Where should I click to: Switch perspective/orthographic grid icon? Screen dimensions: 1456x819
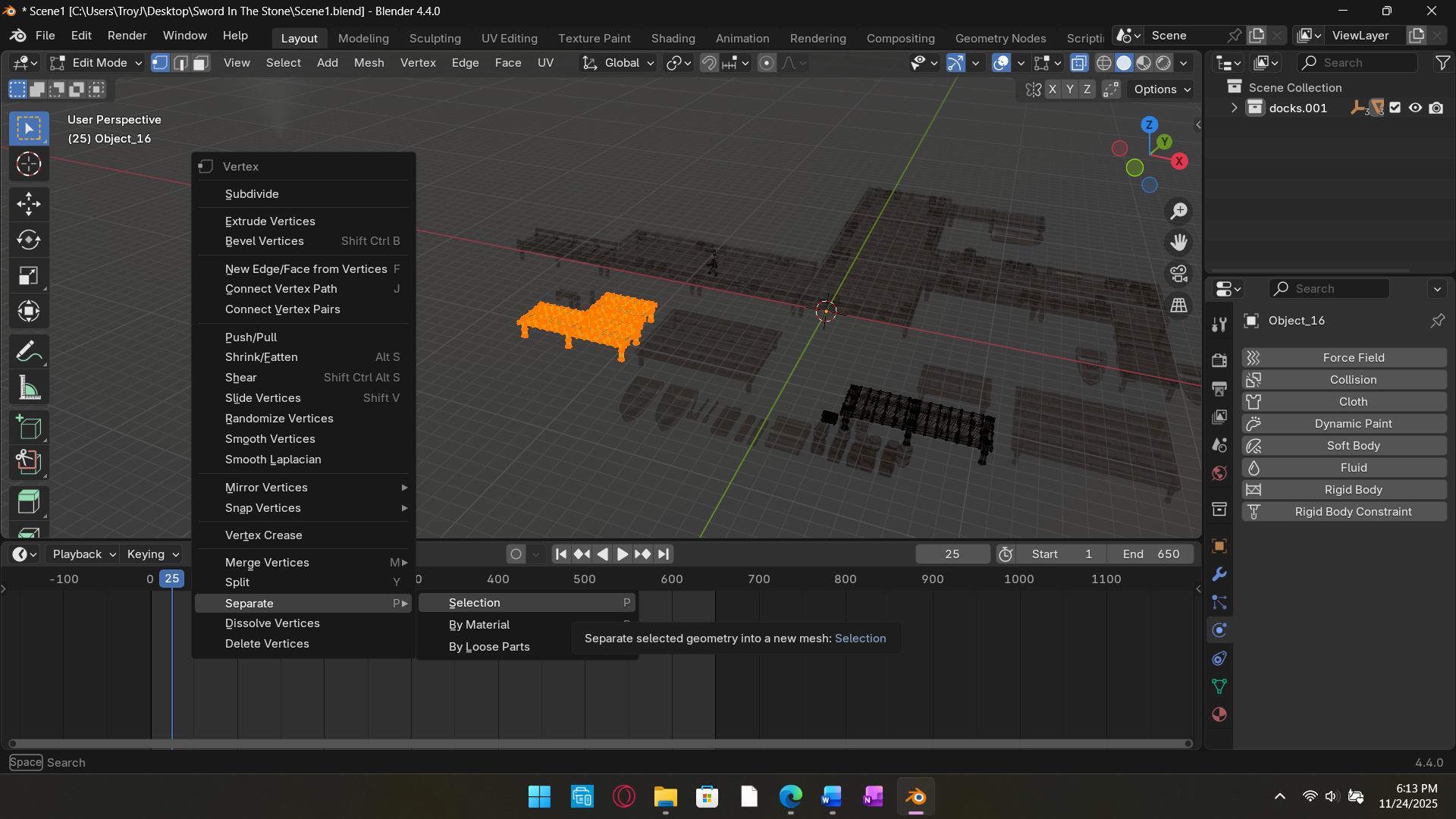tap(1178, 305)
